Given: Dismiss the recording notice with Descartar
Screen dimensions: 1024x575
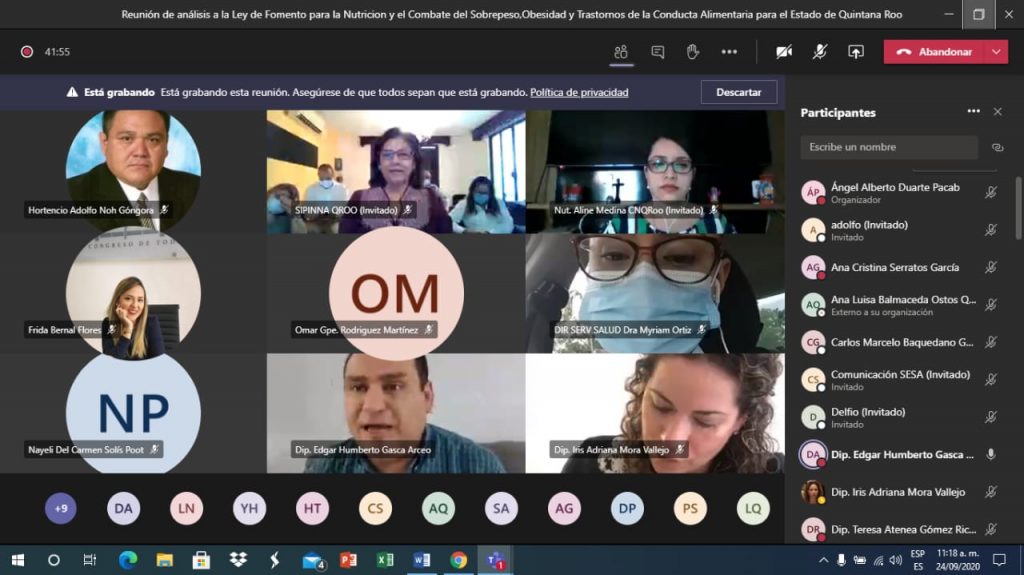Looking at the screenshot, I should coord(739,92).
